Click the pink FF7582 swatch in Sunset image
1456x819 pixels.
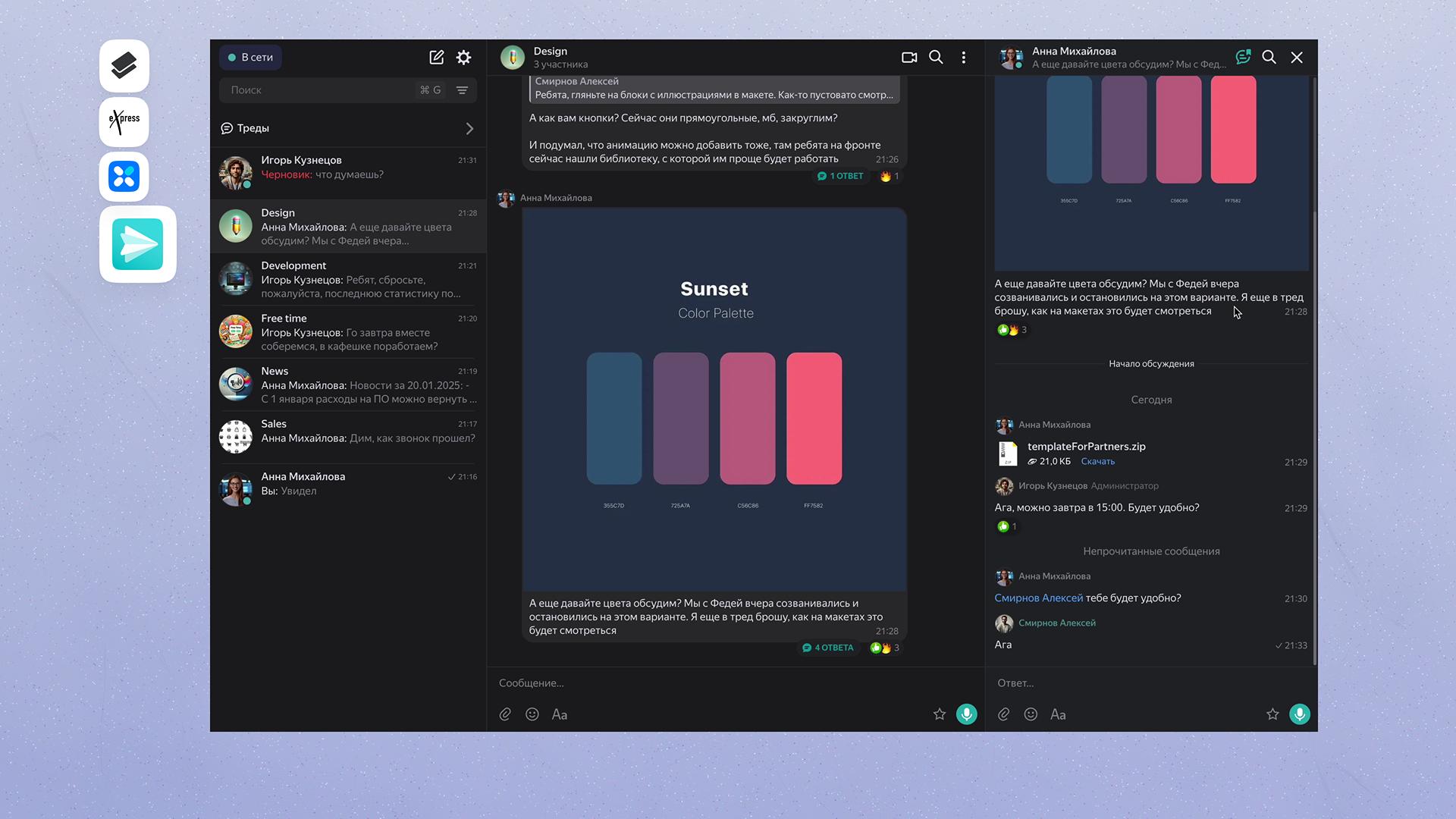(x=814, y=418)
